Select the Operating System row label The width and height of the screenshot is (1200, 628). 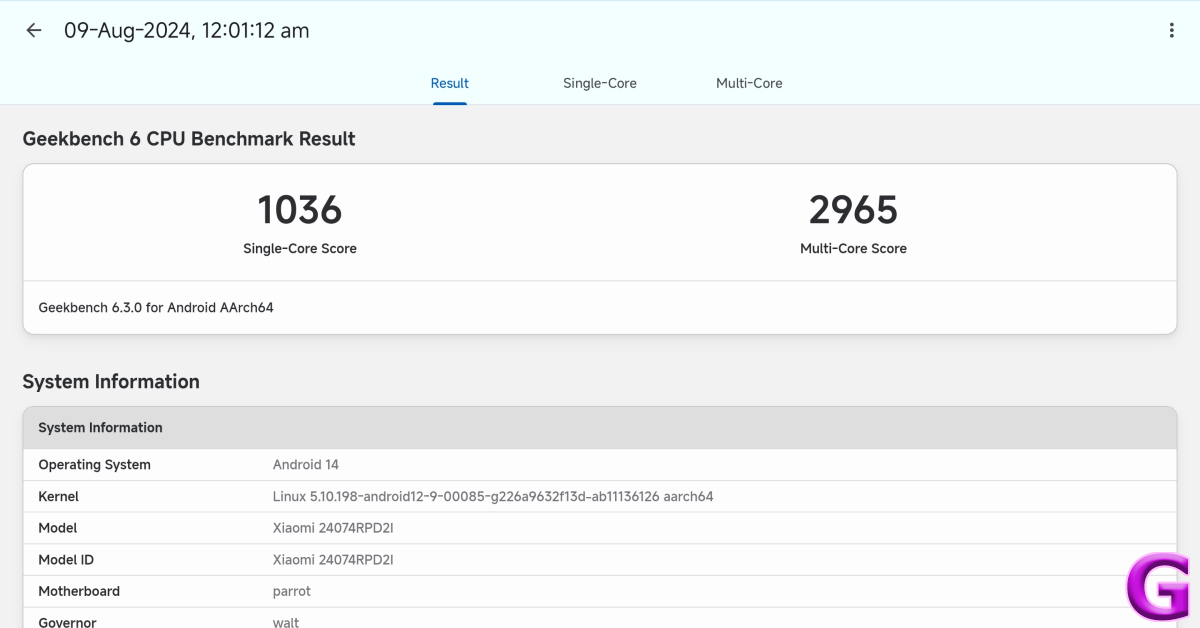coord(95,465)
